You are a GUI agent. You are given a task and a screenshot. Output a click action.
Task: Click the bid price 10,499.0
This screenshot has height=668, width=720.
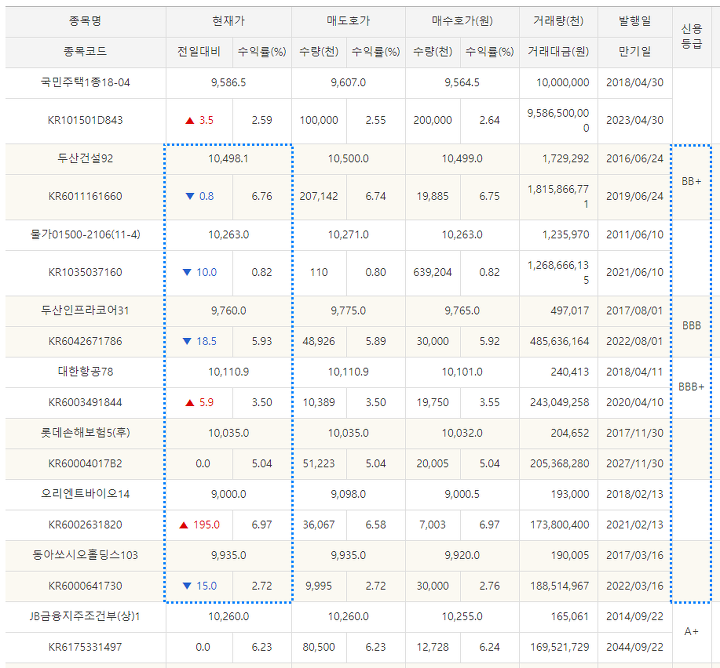click(x=462, y=158)
